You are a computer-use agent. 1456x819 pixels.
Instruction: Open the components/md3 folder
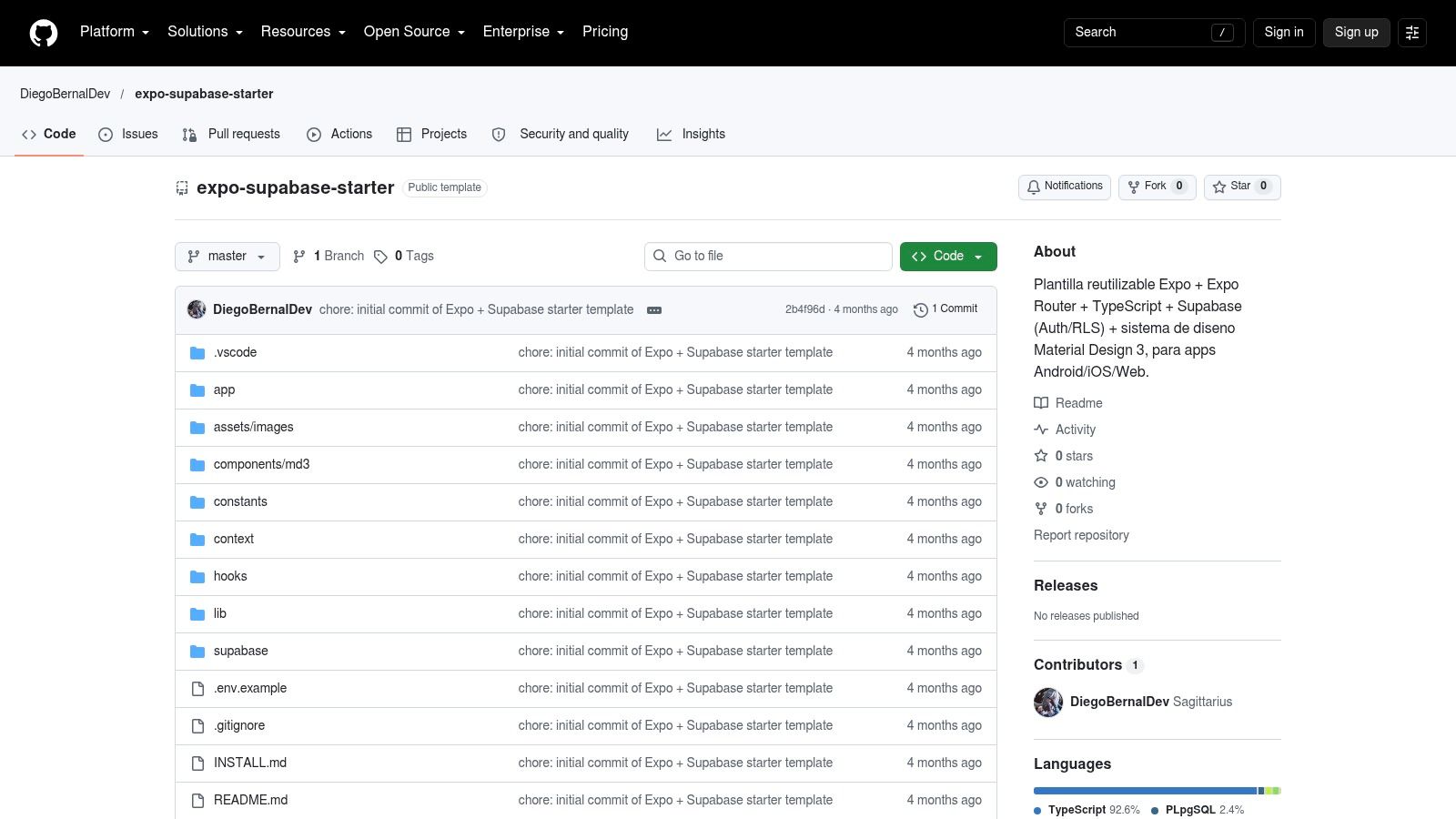(x=262, y=465)
